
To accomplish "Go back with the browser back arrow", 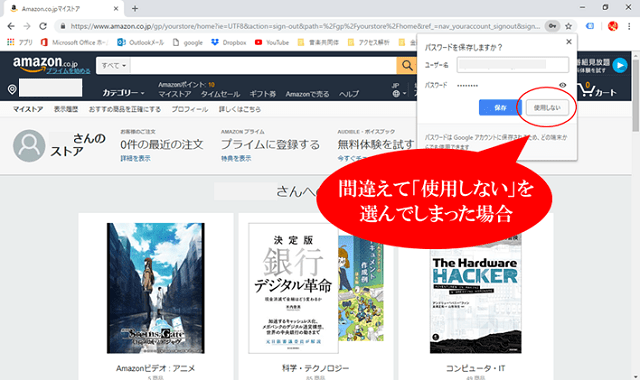I will [11, 26].
